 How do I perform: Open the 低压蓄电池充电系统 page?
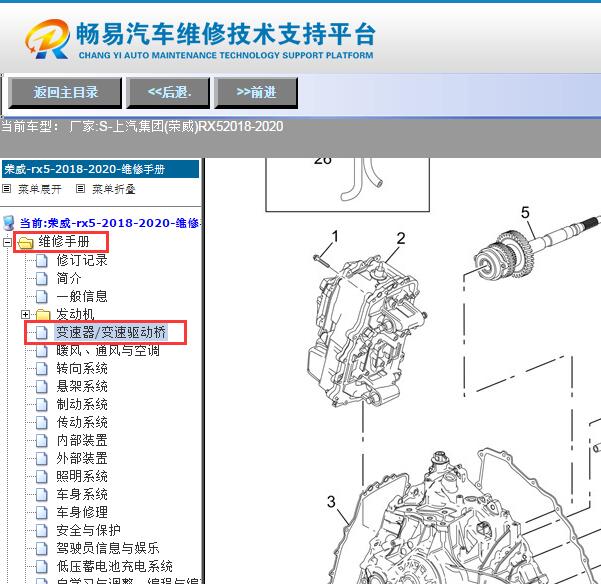[114, 566]
